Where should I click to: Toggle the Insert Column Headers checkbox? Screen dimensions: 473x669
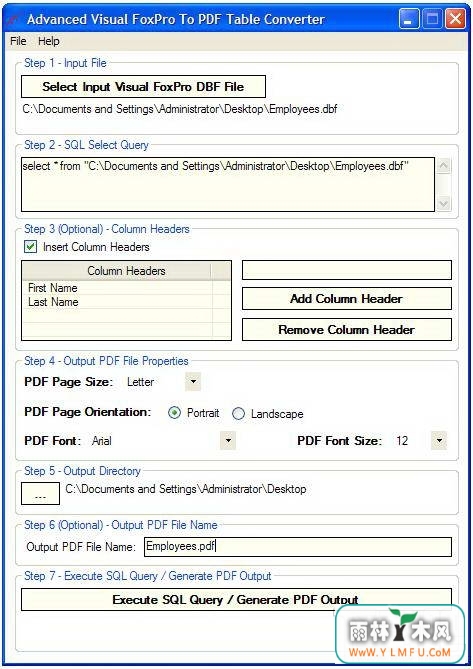coord(30,247)
